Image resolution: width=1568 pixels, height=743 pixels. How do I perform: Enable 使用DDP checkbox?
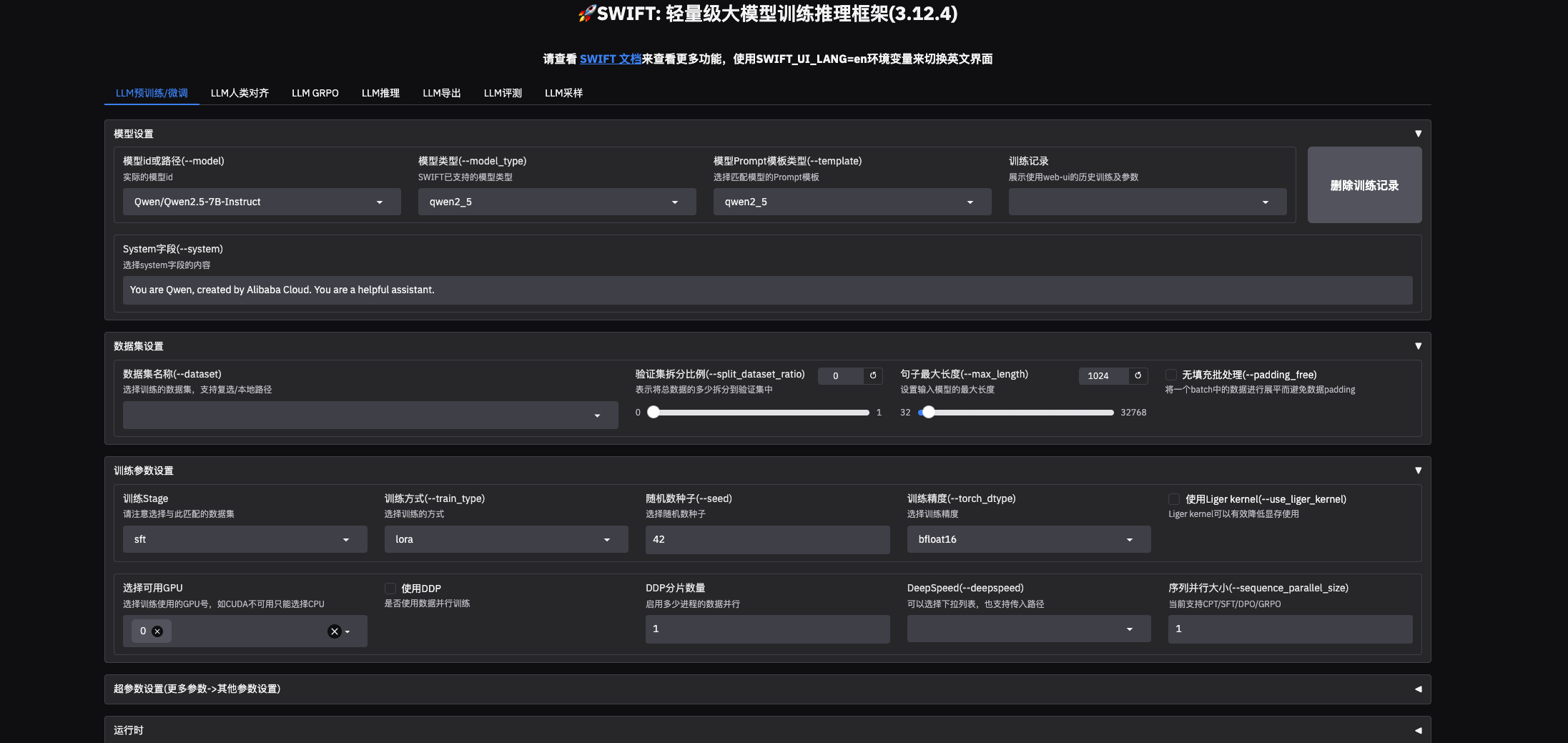point(390,589)
